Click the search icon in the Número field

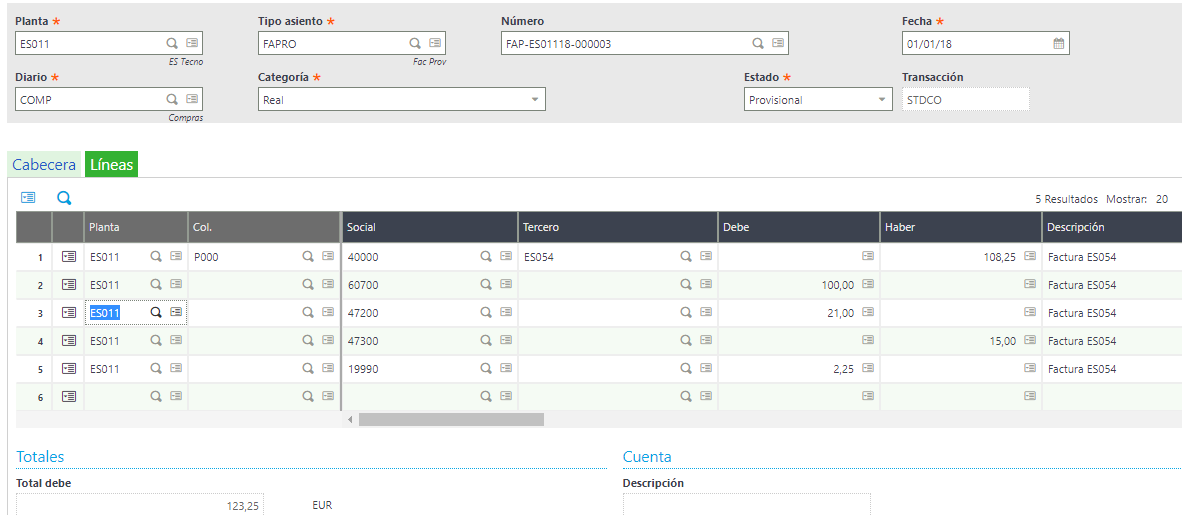(x=758, y=43)
